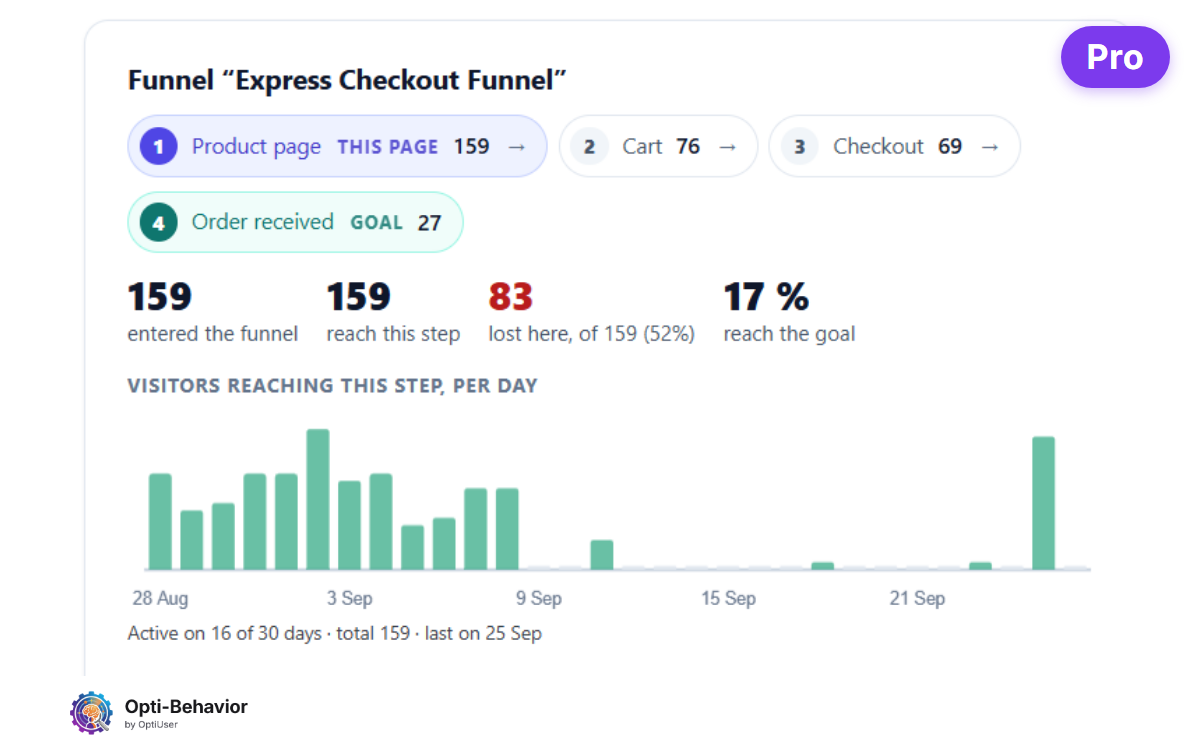Click the arrow after Product page 159
The image size is (1200, 750).
point(517,147)
